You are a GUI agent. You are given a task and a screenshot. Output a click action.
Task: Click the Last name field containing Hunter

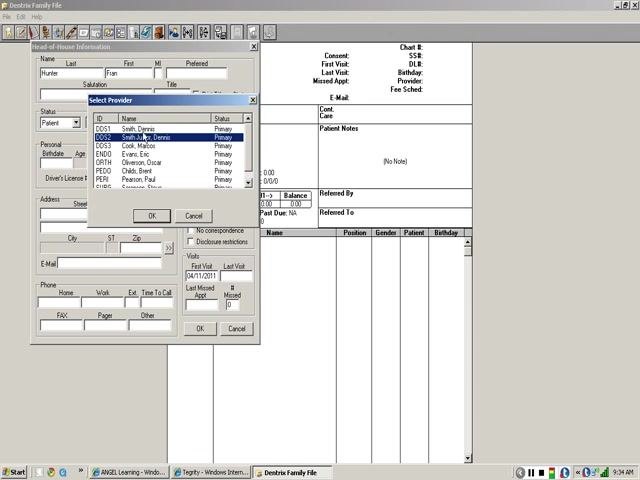point(72,73)
